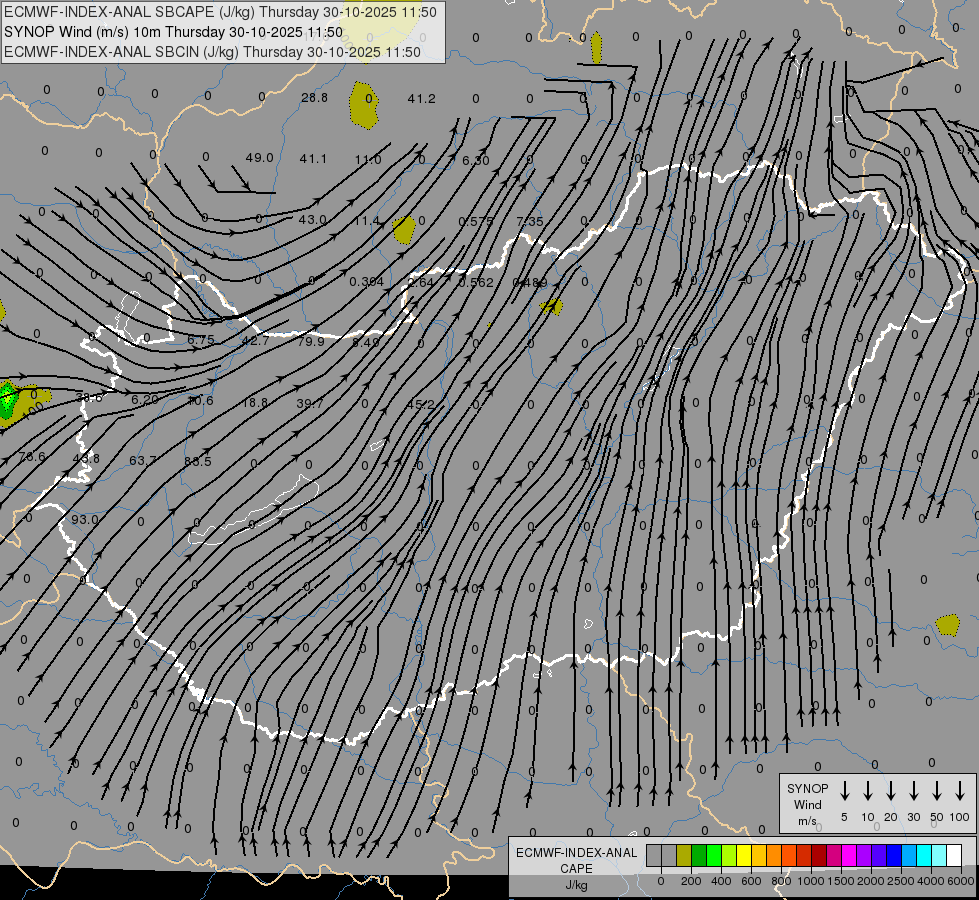Viewport: 979px width, 900px height.
Task: Click the SYNOP Wind legend title
Action: (807, 796)
